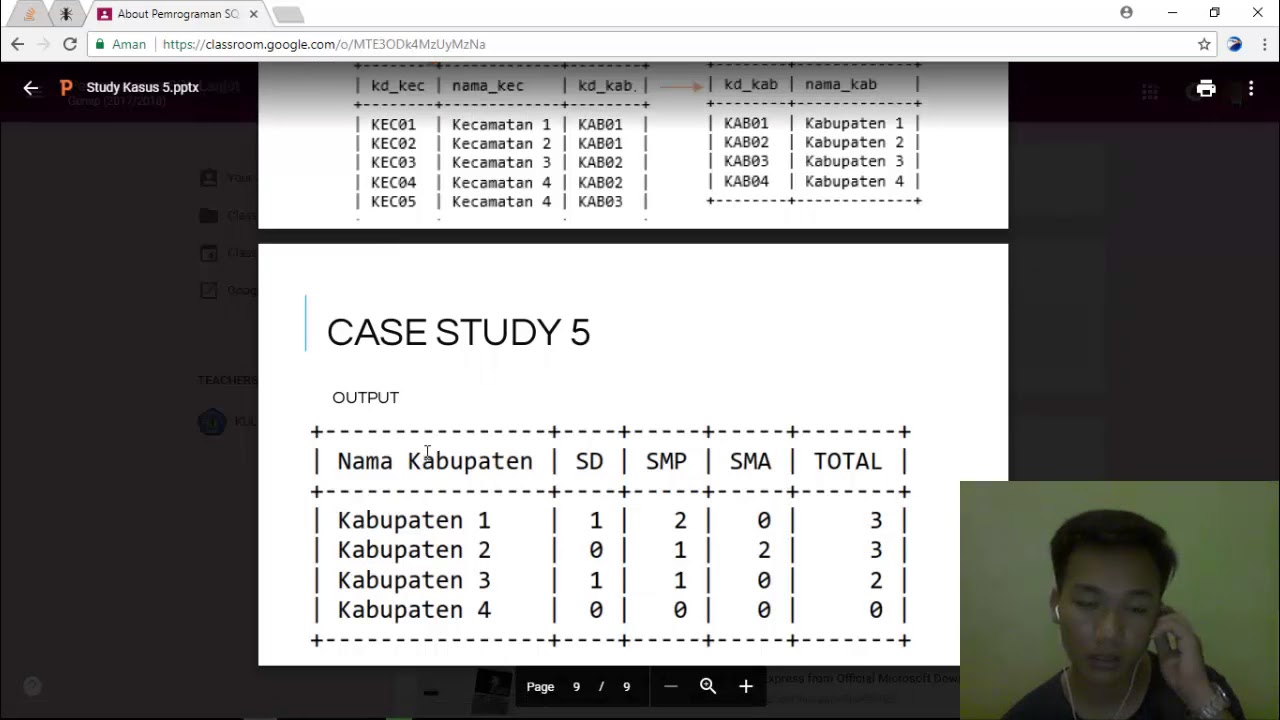Open the blue browser extension icon
The image size is (1280, 720).
point(1234,44)
